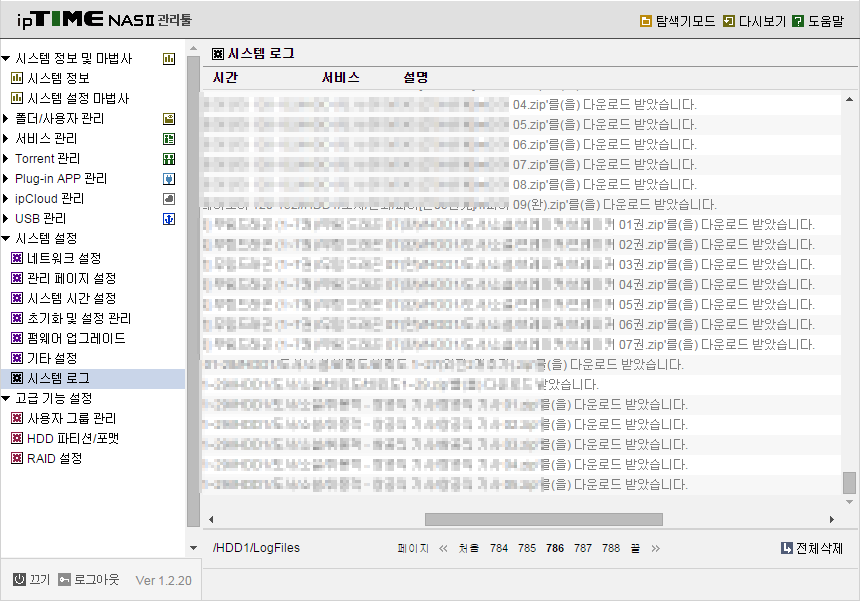
Task: Click the icon left of 시스템 시간 설정
Action: 17,298
